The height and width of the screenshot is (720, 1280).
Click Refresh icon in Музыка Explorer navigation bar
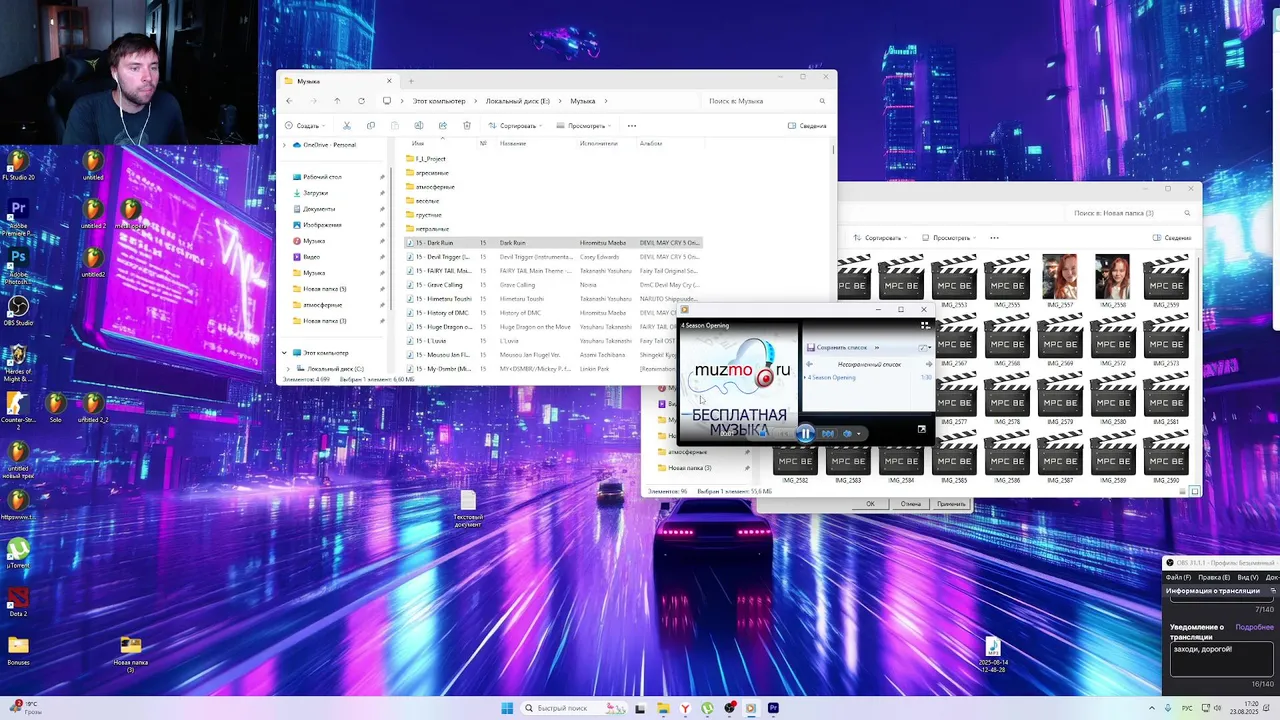click(361, 101)
